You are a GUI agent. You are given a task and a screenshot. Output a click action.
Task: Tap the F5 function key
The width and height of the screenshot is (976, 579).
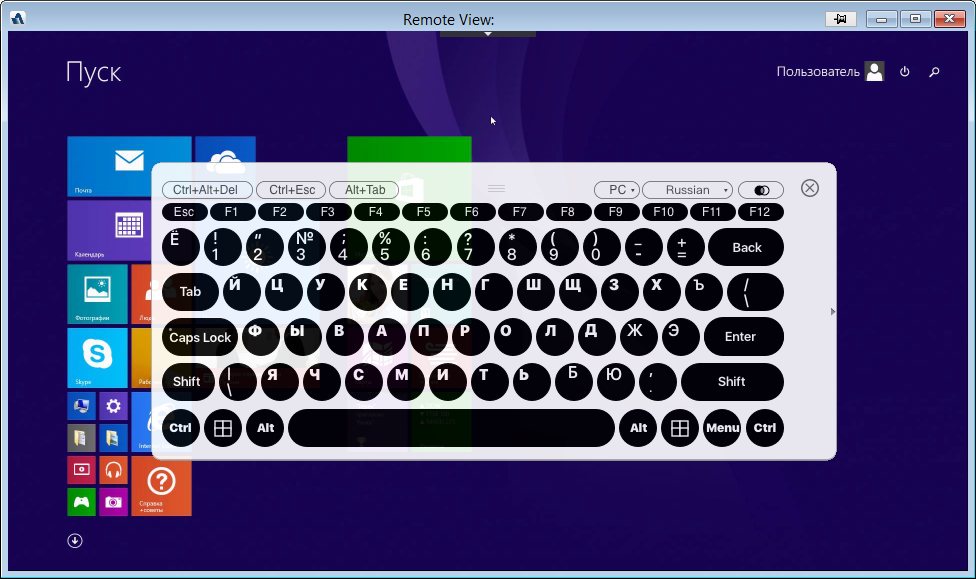424,212
